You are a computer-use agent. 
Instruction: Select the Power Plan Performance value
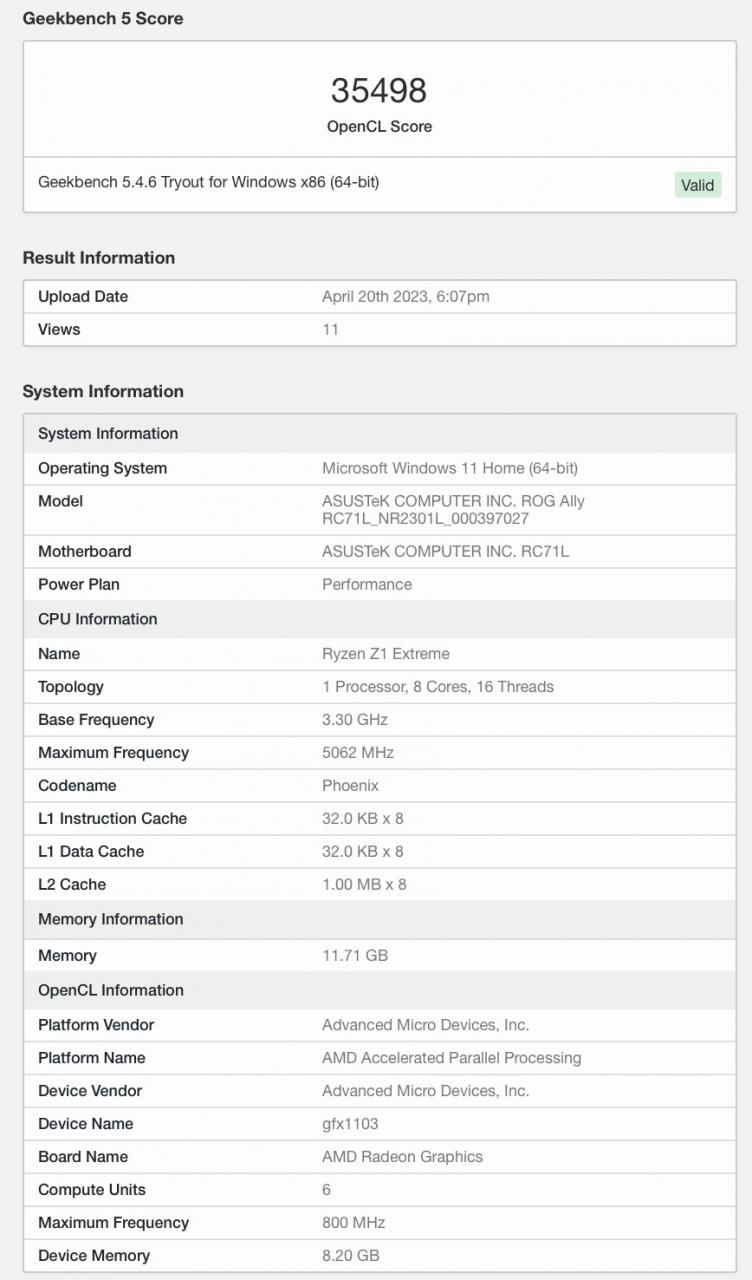tap(366, 584)
